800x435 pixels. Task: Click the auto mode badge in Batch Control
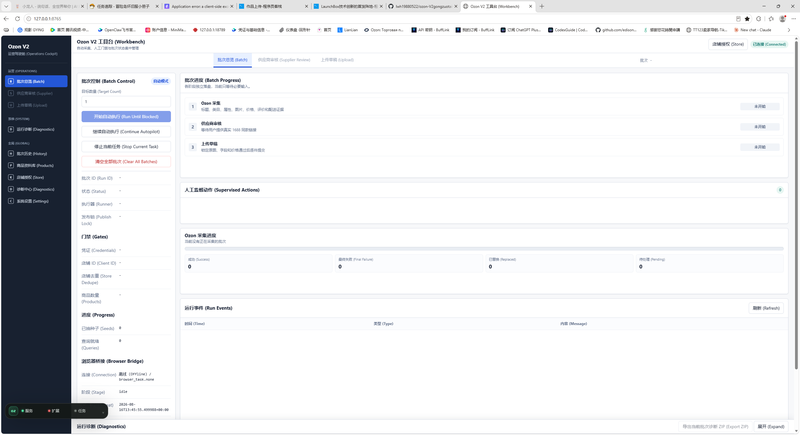161,81
